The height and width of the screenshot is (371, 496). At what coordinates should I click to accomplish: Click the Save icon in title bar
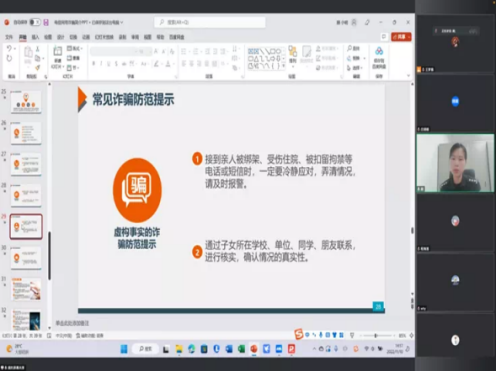click(x=46, y=22)
